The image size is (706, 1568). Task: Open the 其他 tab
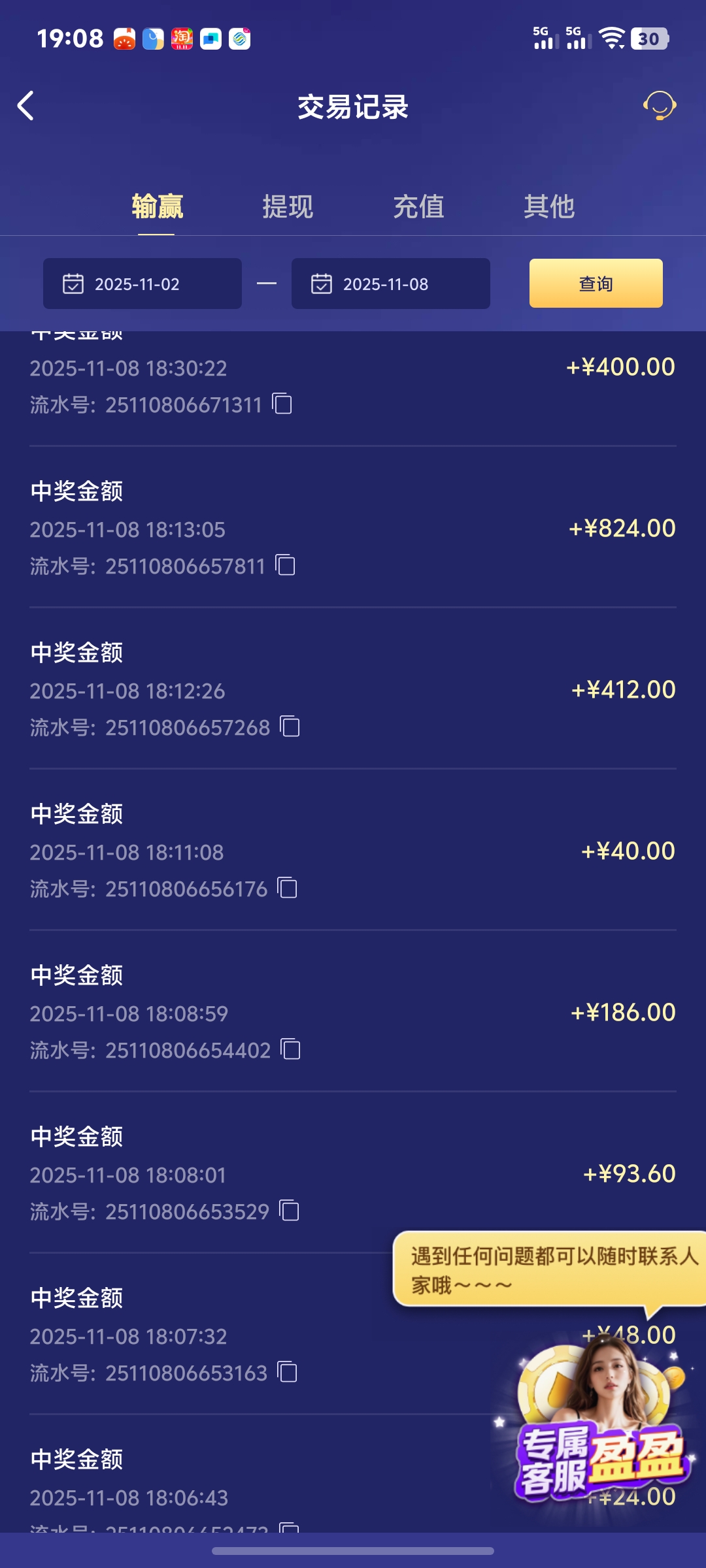pyautogui.click(x=549, y=206)
